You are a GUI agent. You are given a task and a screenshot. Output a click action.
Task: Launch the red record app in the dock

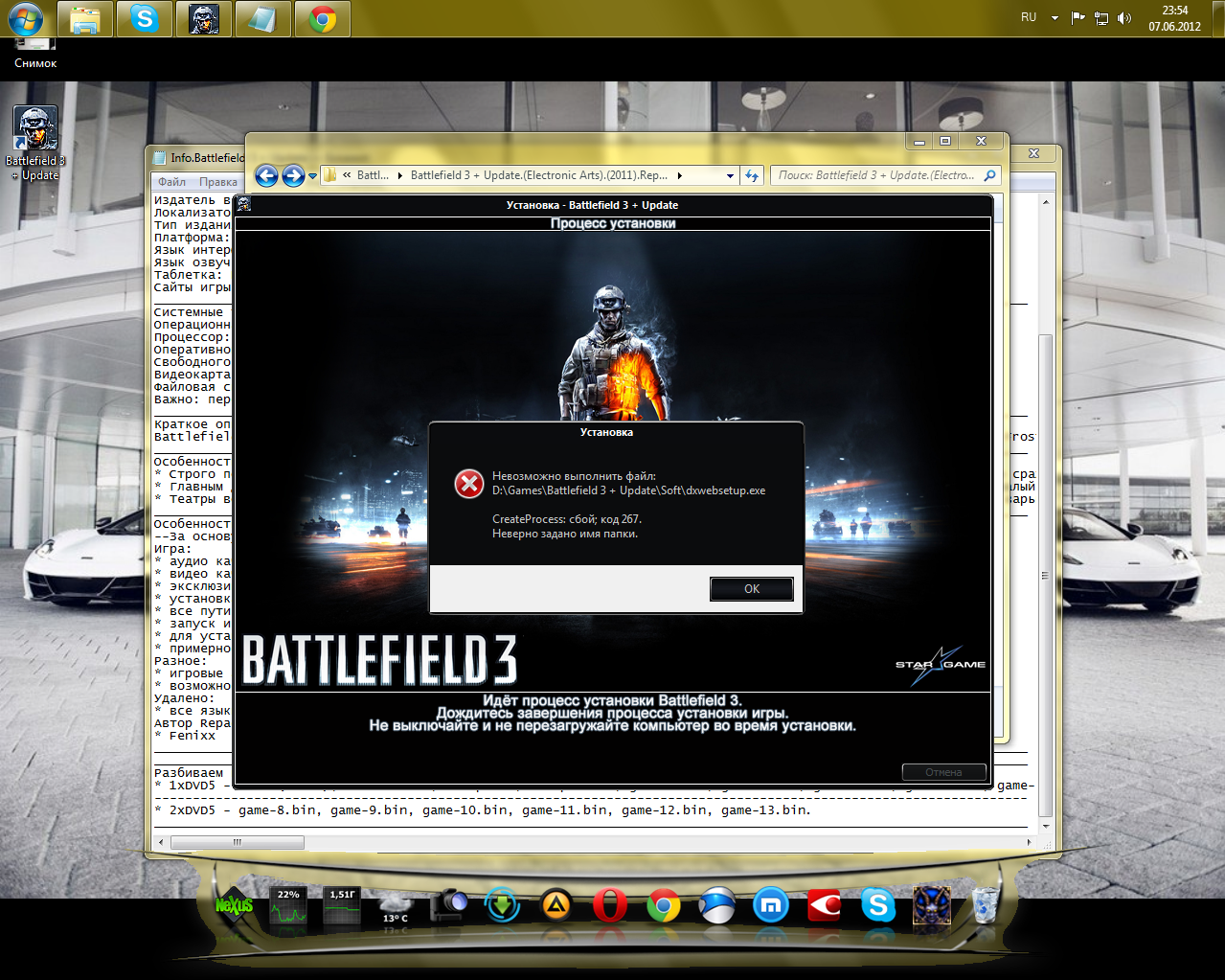tap(824, 904)
